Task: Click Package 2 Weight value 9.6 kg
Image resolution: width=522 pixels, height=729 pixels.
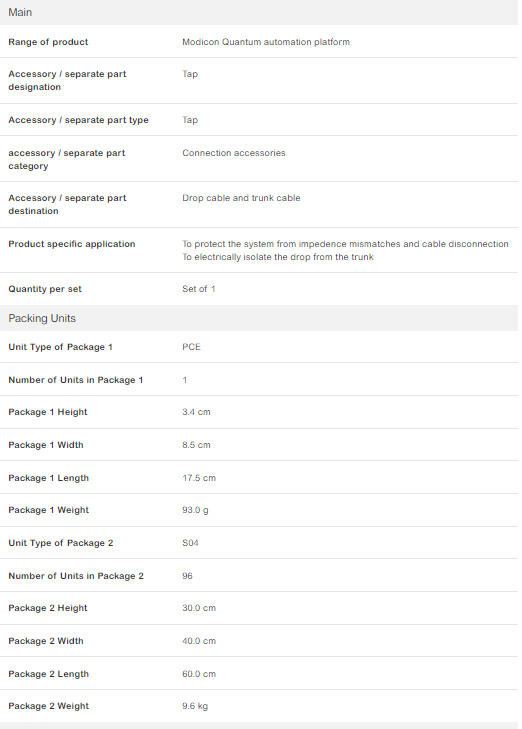Action: point(195,706)
